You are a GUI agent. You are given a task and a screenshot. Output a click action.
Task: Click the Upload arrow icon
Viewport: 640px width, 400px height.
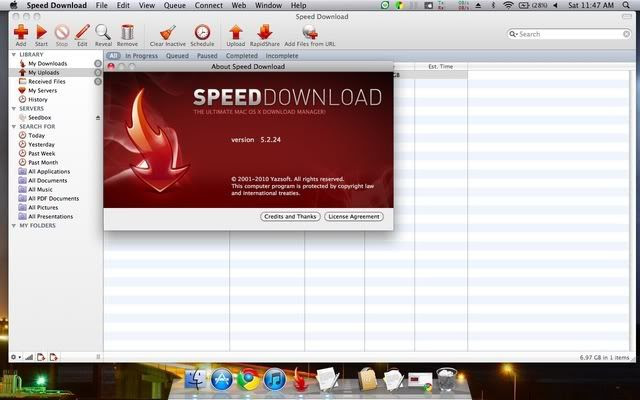pyautogui.click(x=236, y=32)
